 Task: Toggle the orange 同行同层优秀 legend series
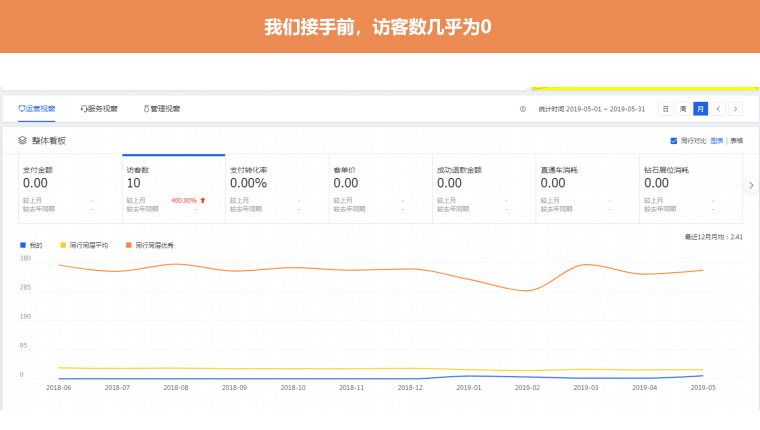point(150,245)
